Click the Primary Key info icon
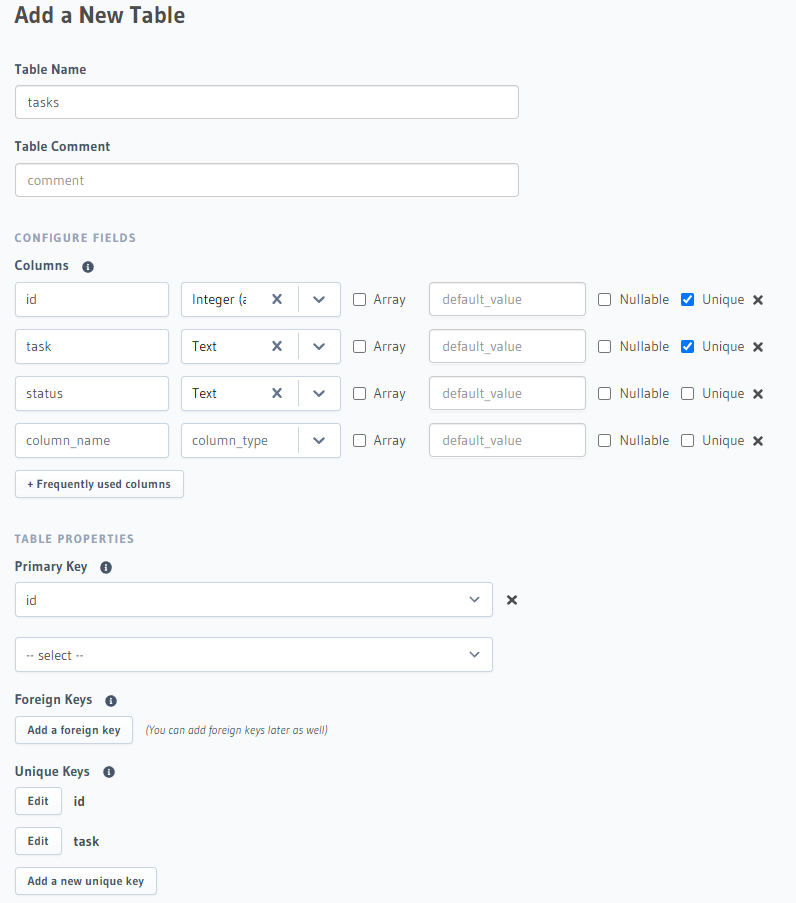The height and width of the screenshot is (903, 796). (106, 567)
